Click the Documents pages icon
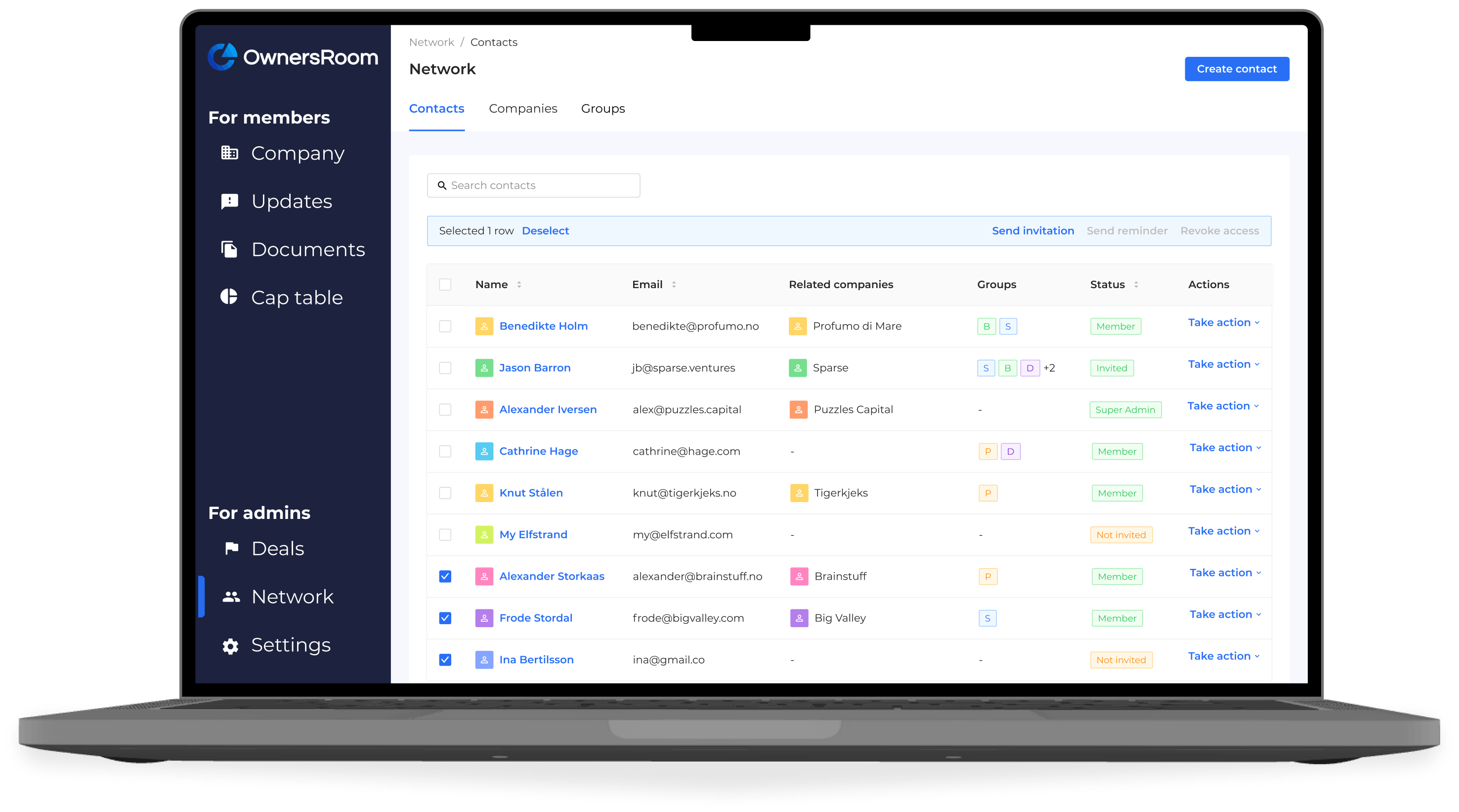 (x=229, y=249)
